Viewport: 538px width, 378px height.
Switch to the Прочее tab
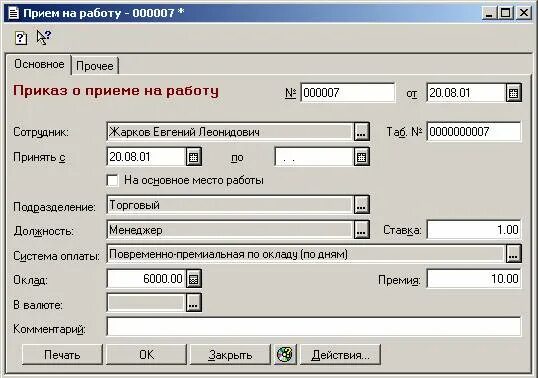pos(95,66)
